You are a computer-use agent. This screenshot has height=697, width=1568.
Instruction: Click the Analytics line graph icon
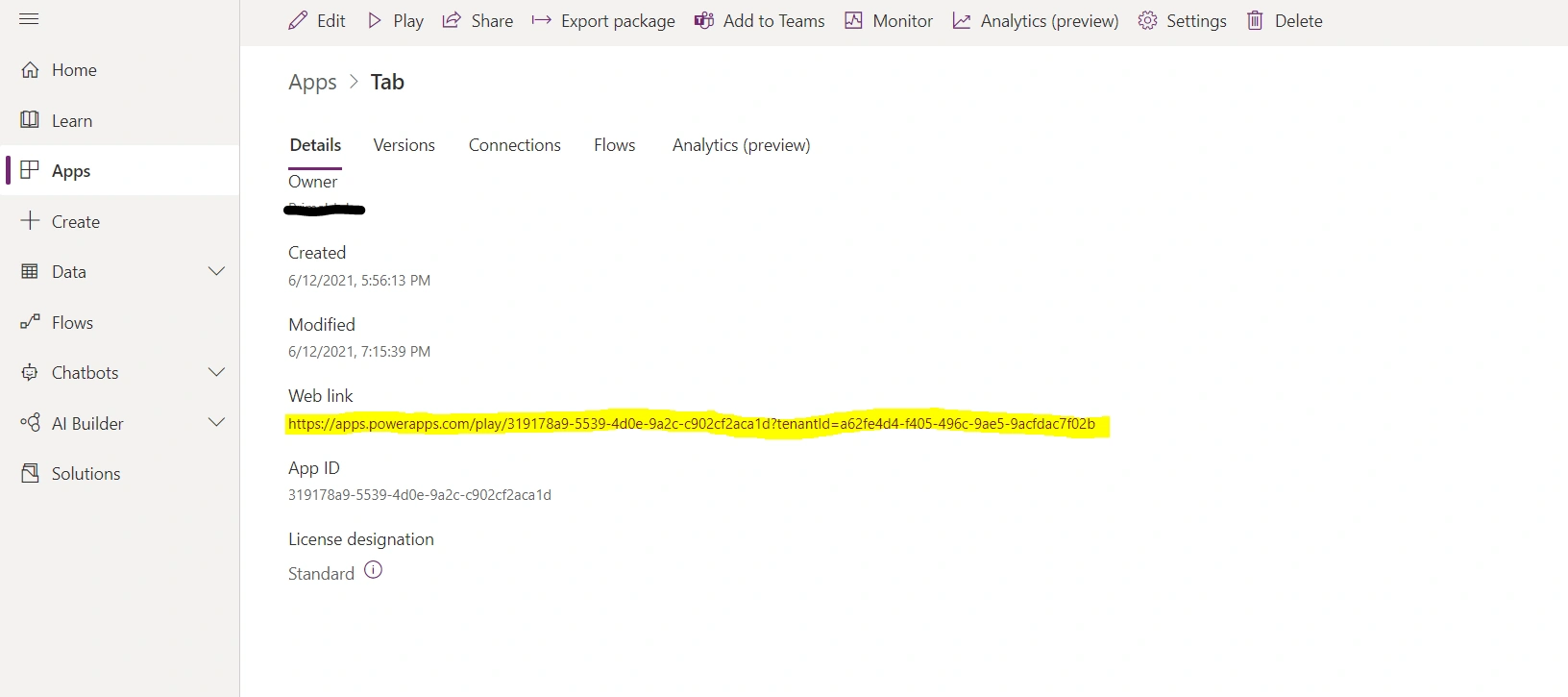(x=961, y=20)
